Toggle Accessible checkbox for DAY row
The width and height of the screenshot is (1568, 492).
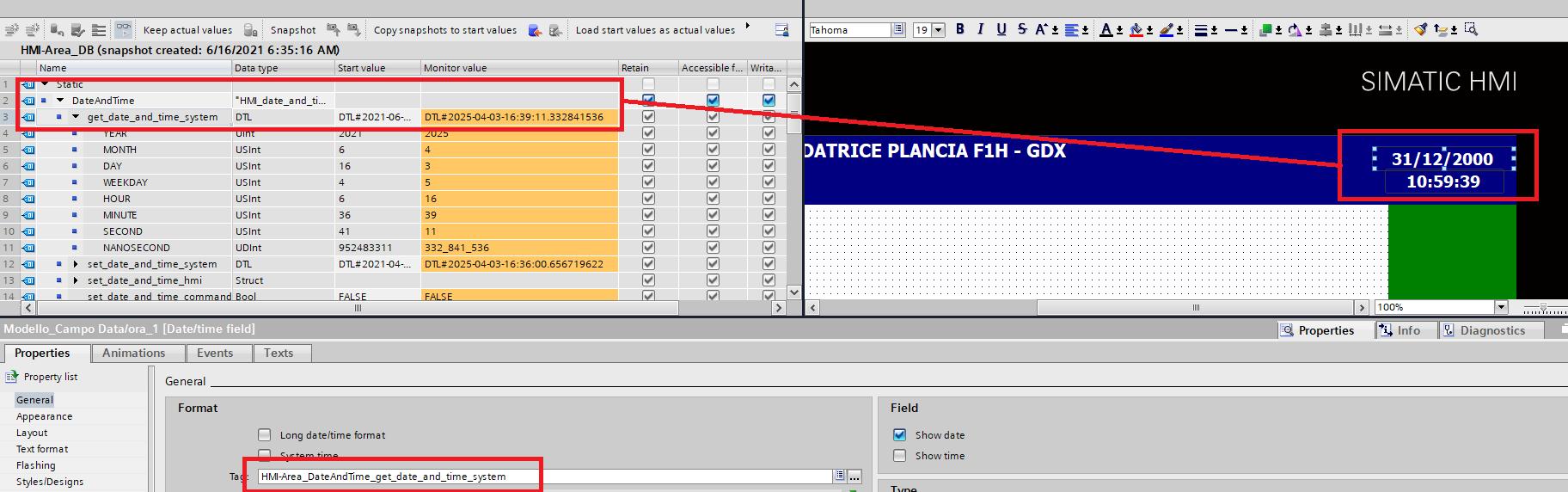click(x=713, y=166)
